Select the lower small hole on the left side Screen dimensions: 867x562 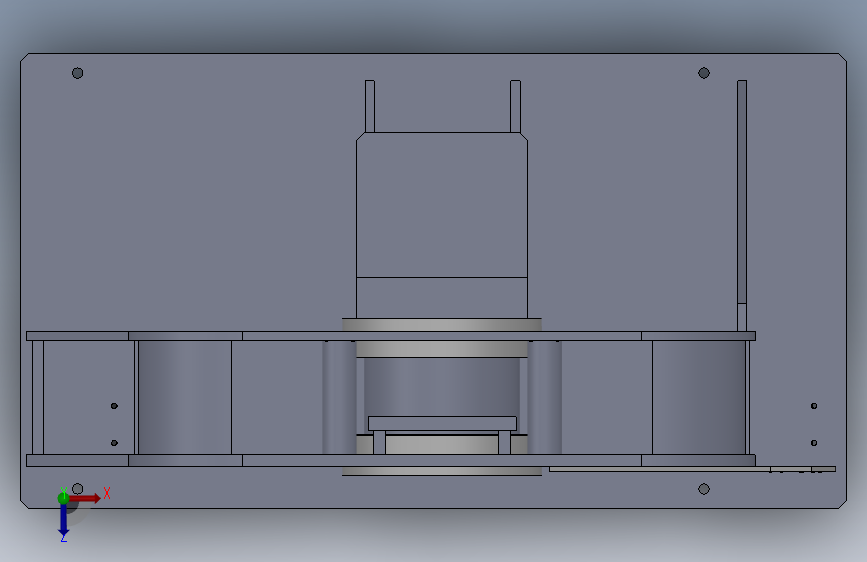point(114,443)
